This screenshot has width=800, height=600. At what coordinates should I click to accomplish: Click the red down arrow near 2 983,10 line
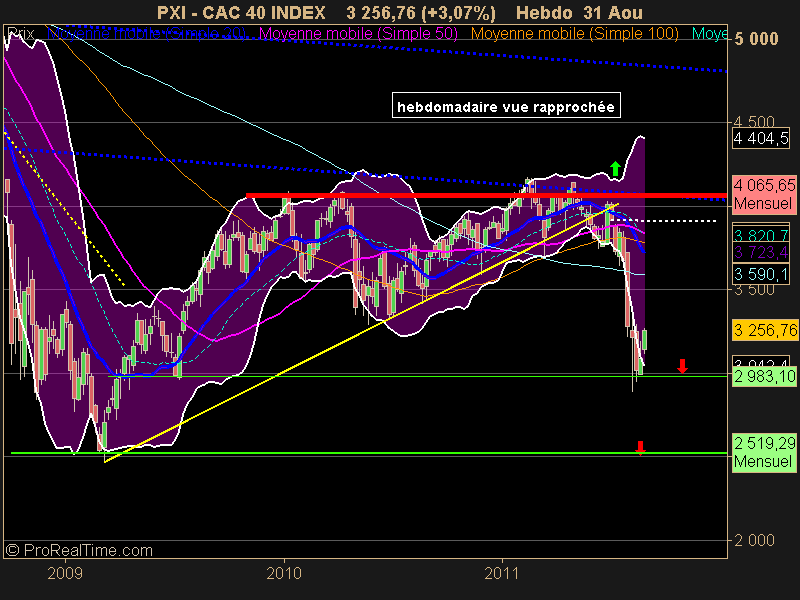coord(682,366)
